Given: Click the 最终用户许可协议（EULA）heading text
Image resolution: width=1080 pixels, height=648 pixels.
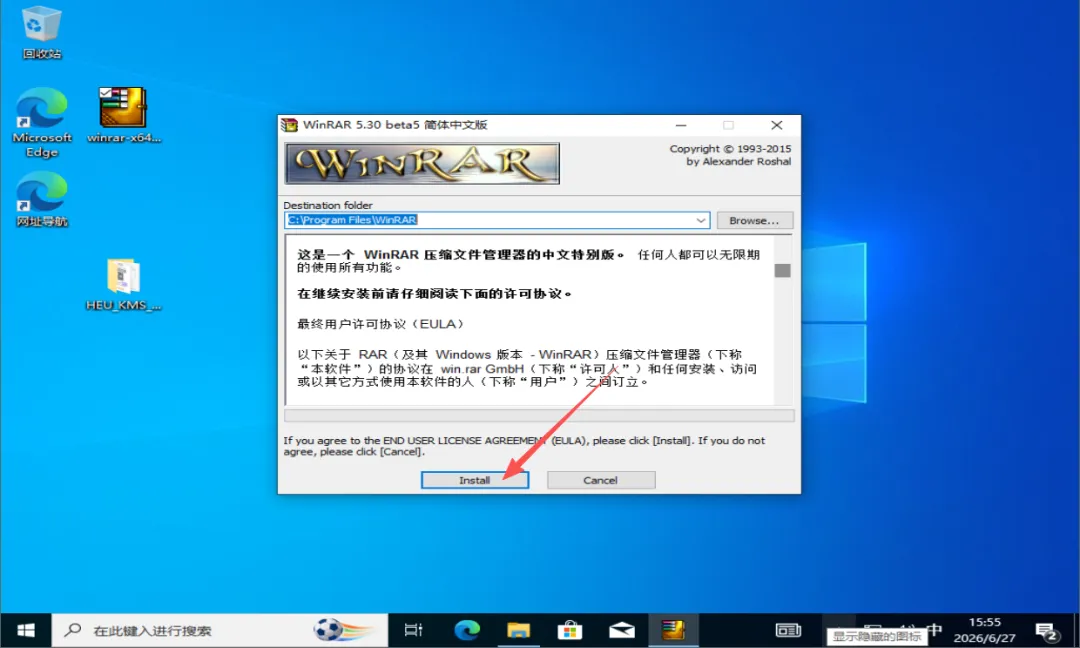Looking at the screenshot, I should (x=383, y=324).
